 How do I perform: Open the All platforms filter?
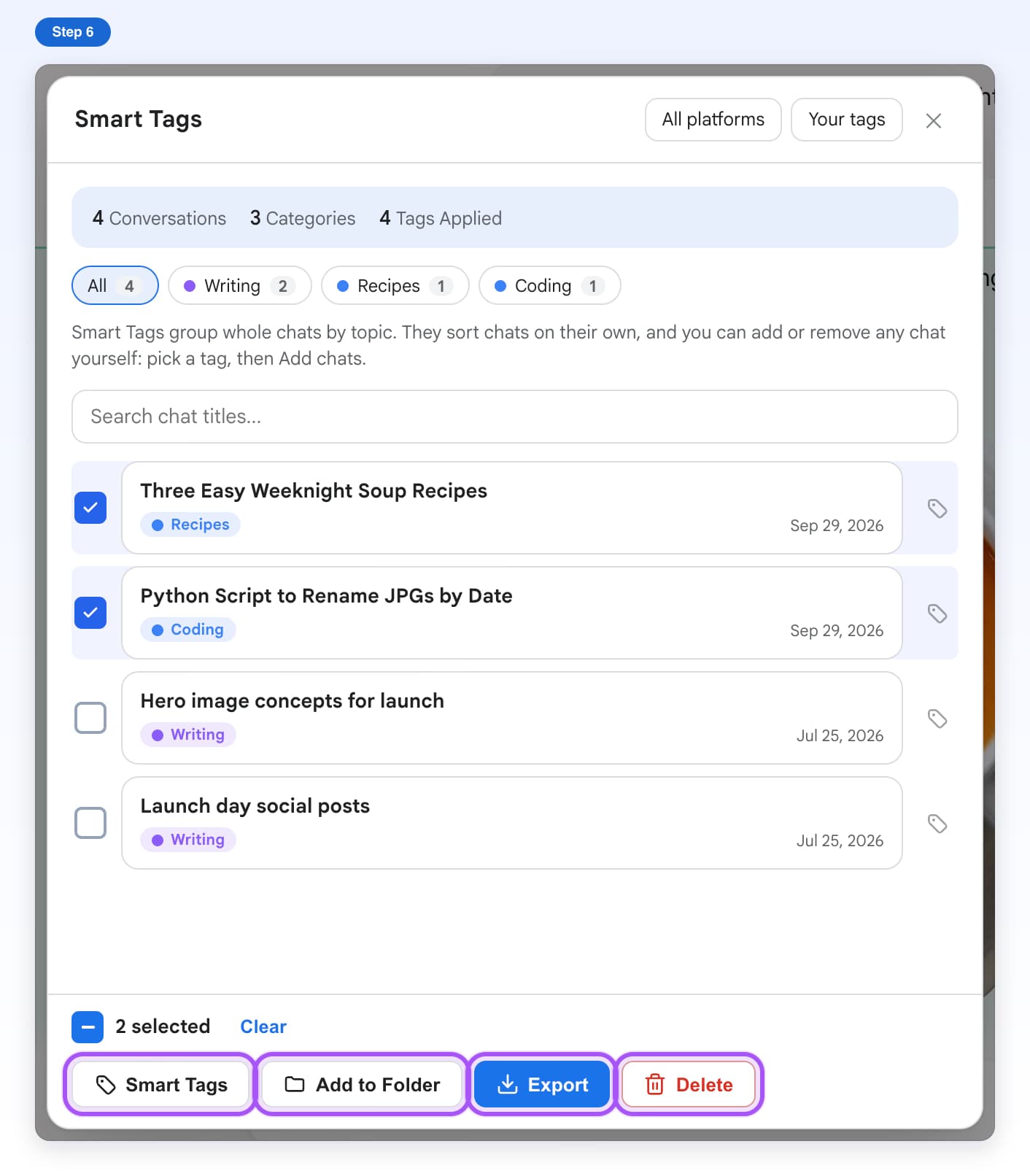(713, 120)
